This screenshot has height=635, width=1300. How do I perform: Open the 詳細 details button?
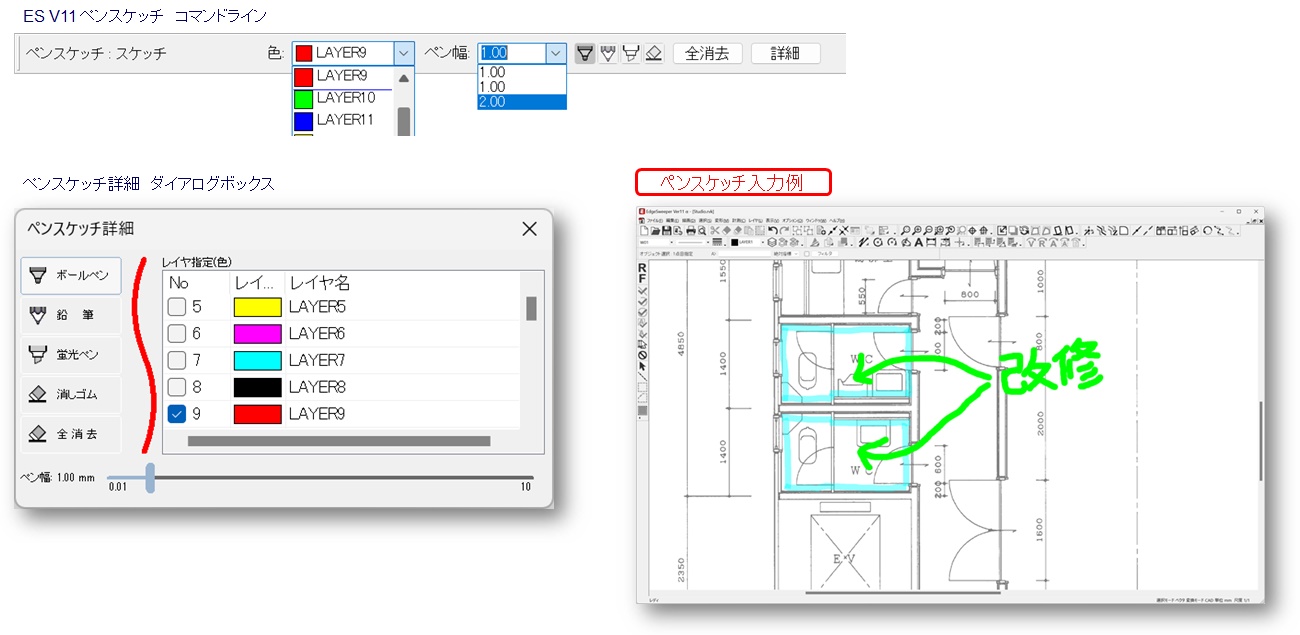785,53
